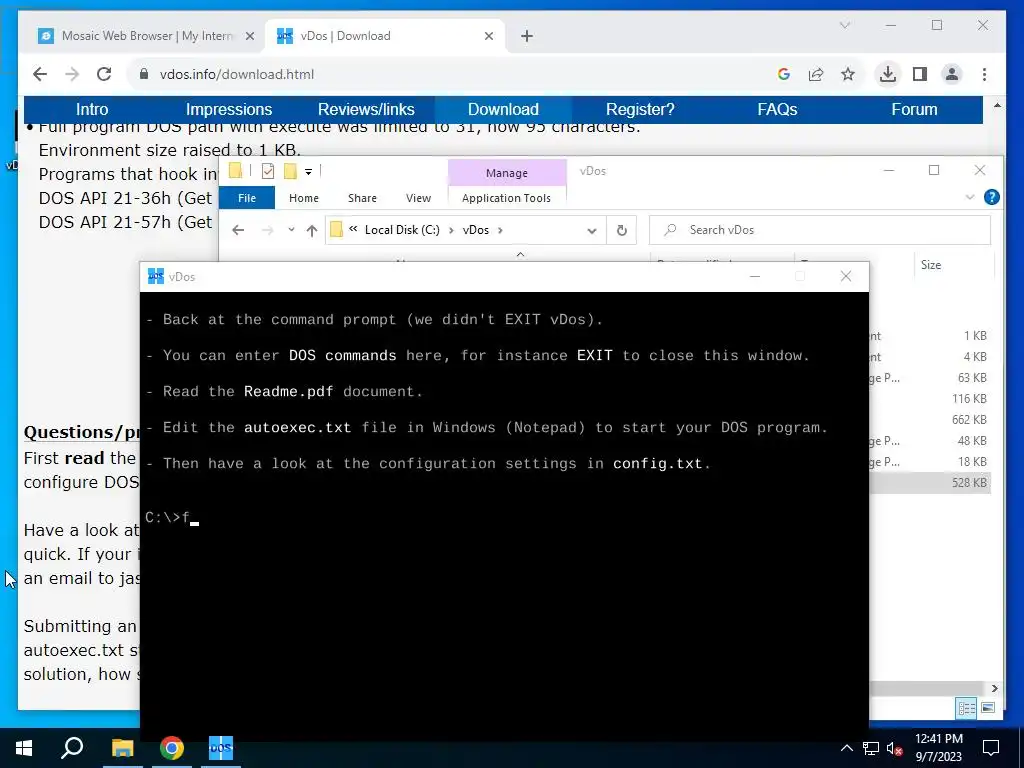Screen dimensions: 1024x768
Task: Reload the vdos.info page
Action: (104, 74)
